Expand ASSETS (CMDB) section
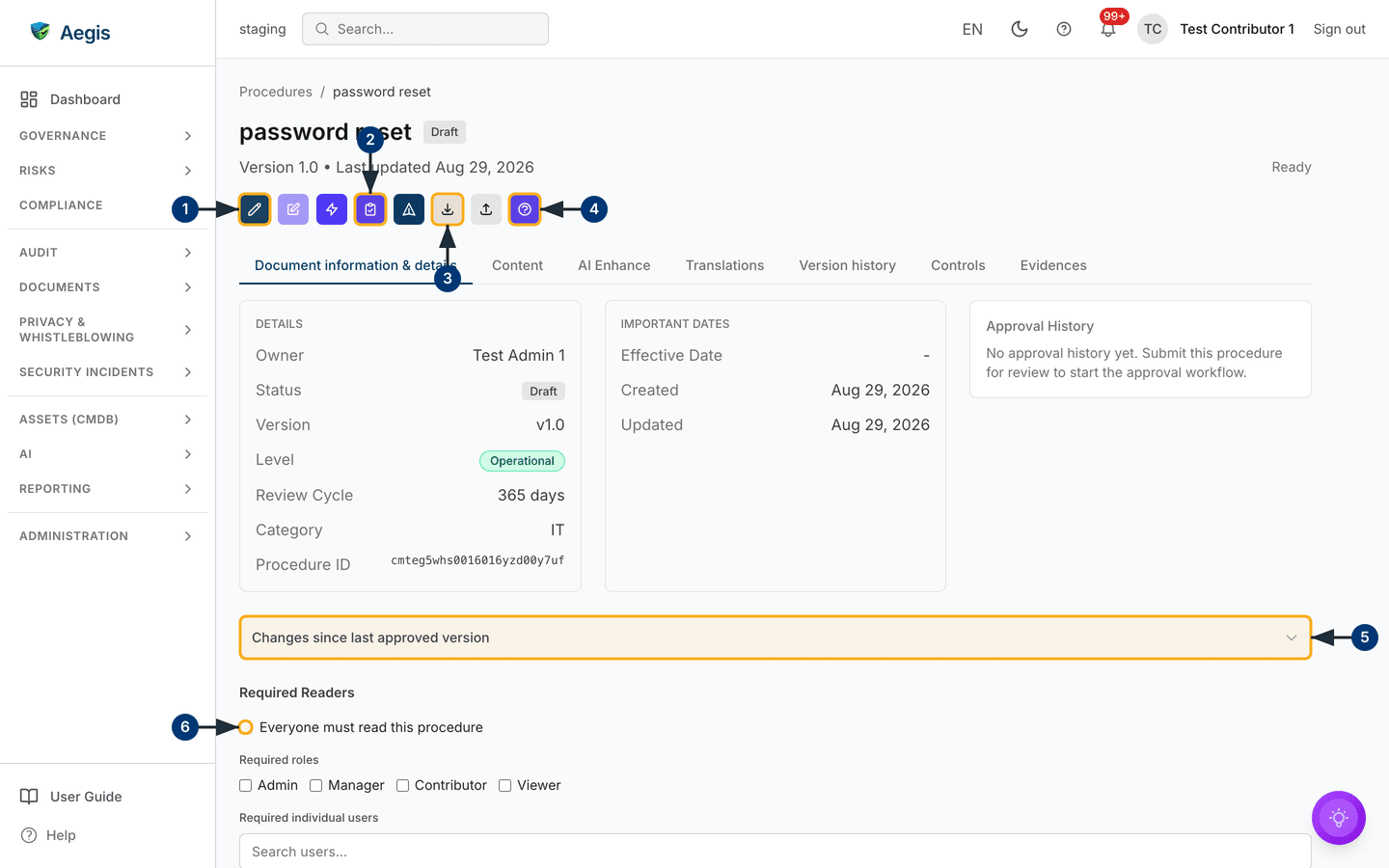Viewport: 1389px width, 868px height. [x=106, y=420]
